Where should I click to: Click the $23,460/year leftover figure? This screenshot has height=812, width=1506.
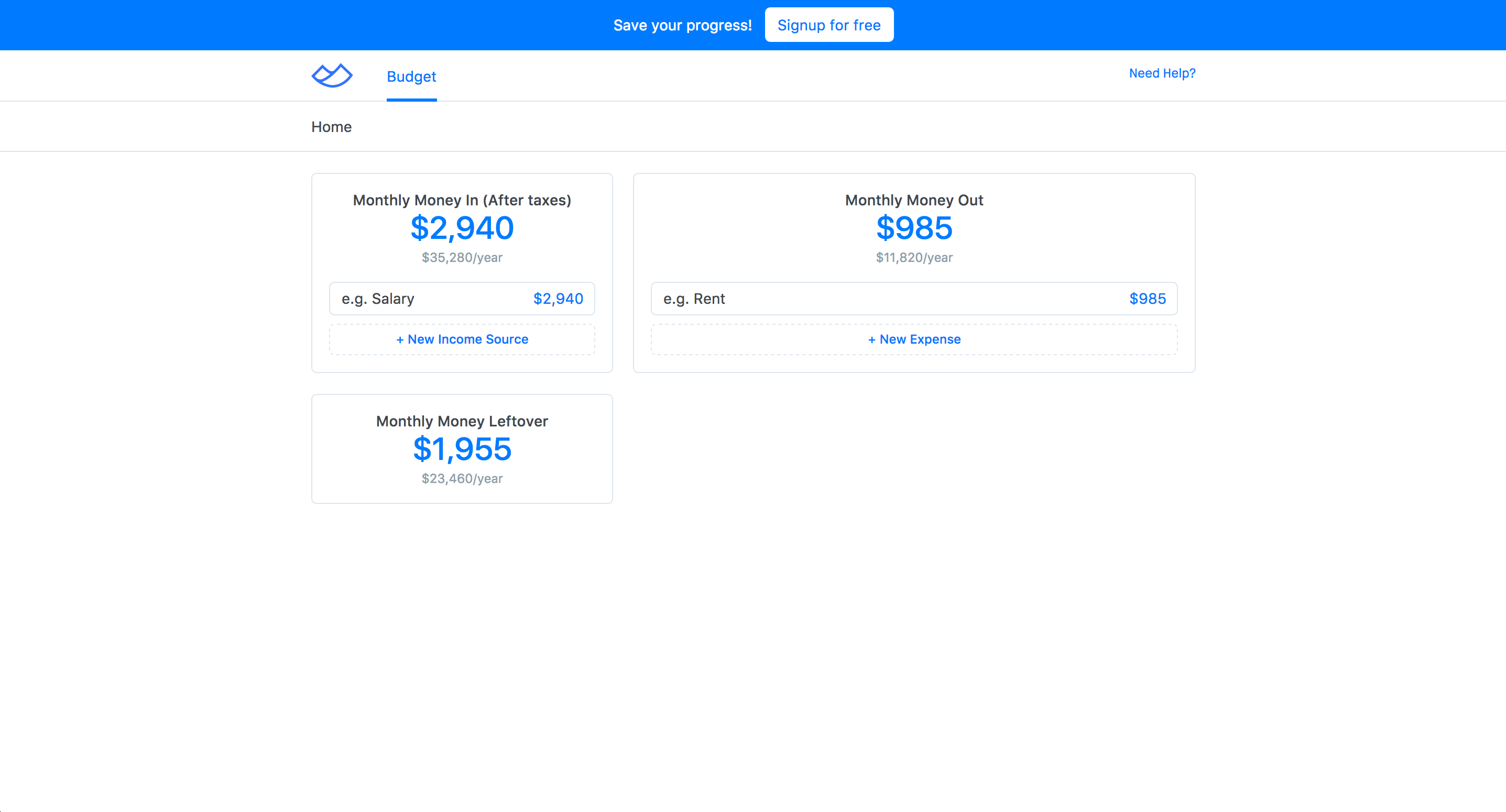click(462, 478)
